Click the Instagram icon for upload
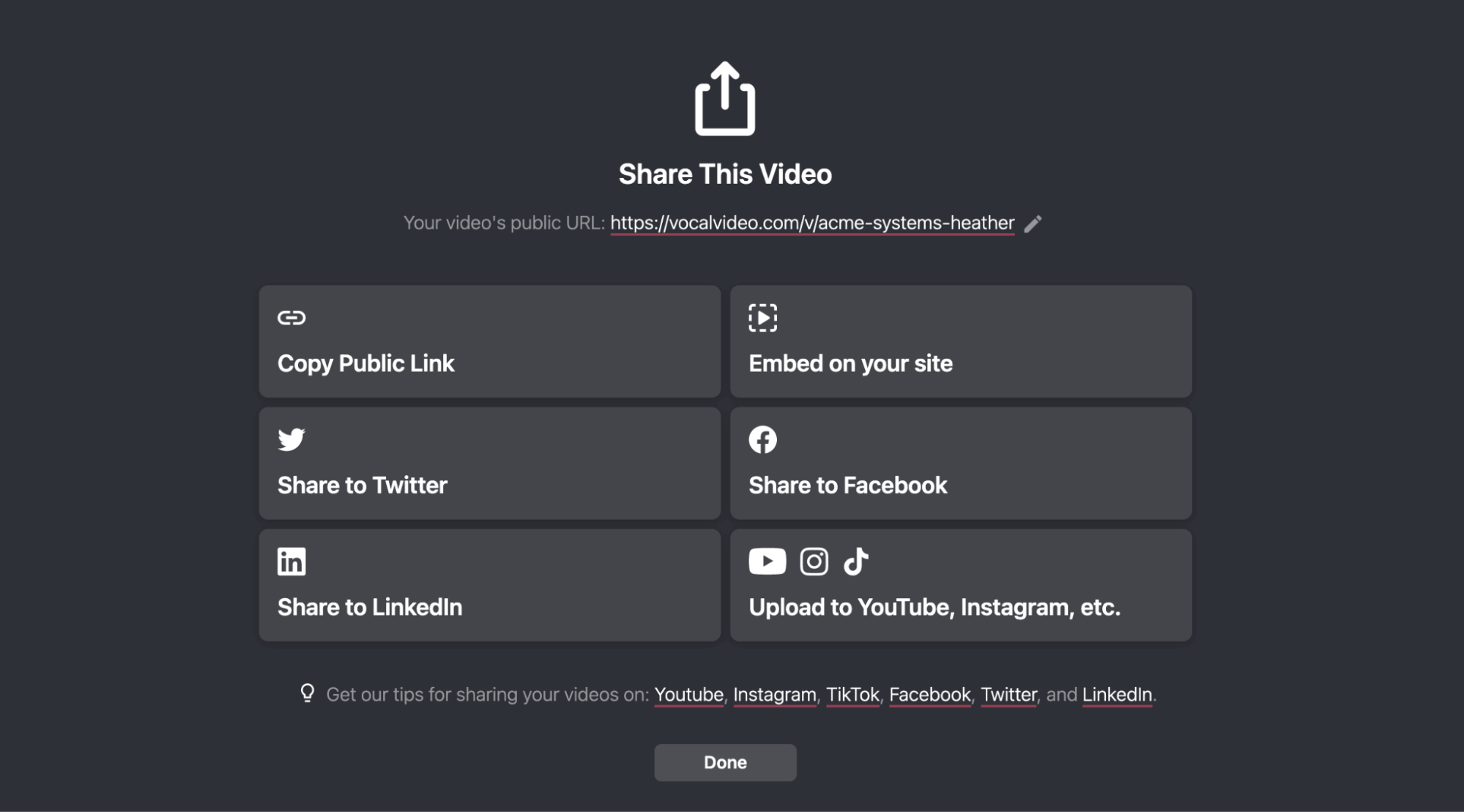 pyautogui.click(x=813, y=561)
